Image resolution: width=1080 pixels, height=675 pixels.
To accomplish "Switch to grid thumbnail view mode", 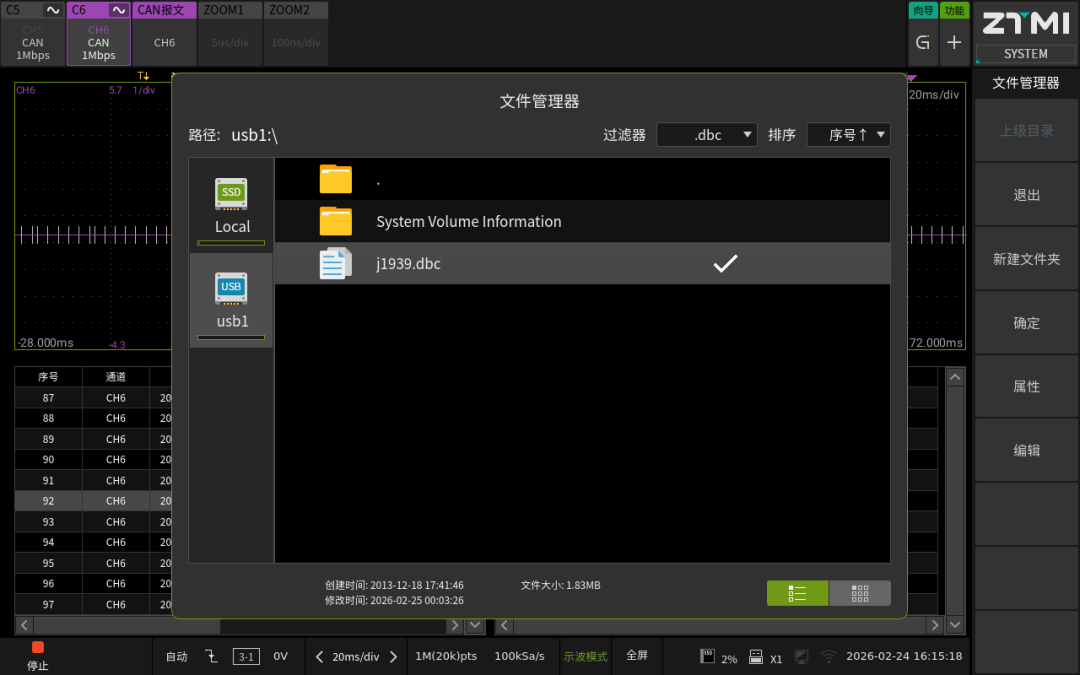I will point(859,592).
